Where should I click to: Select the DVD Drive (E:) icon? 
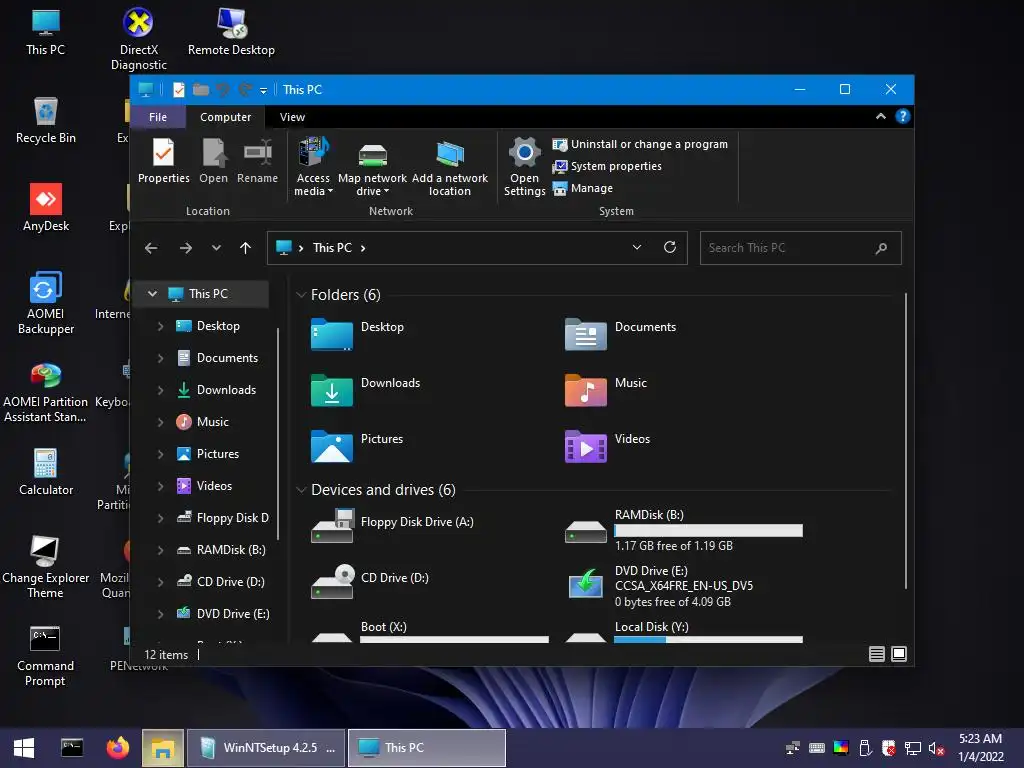pyautogui.click(x=585, y=583)
